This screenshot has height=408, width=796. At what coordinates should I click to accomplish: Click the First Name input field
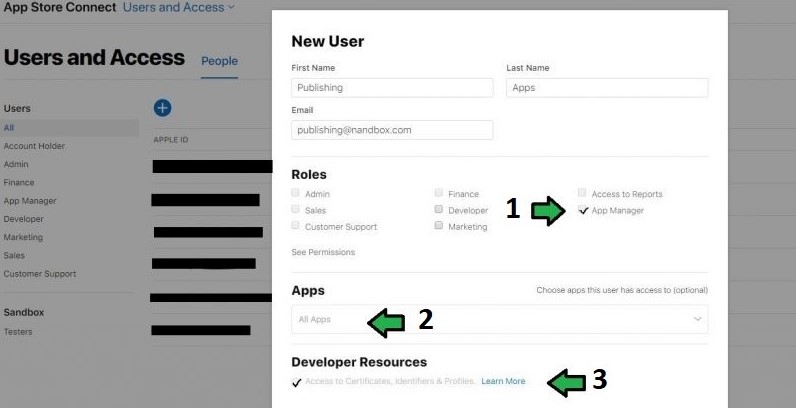pyautogui.click(x=392, y=87)
